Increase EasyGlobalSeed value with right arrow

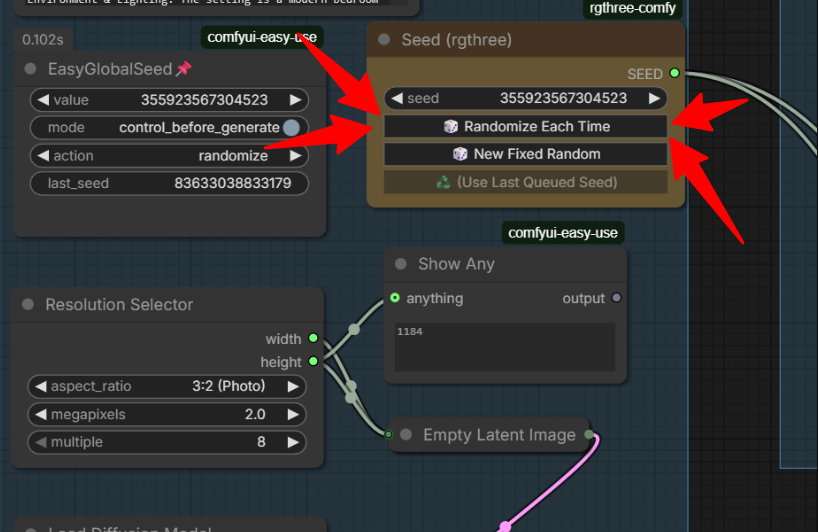(x=295, y=100)
